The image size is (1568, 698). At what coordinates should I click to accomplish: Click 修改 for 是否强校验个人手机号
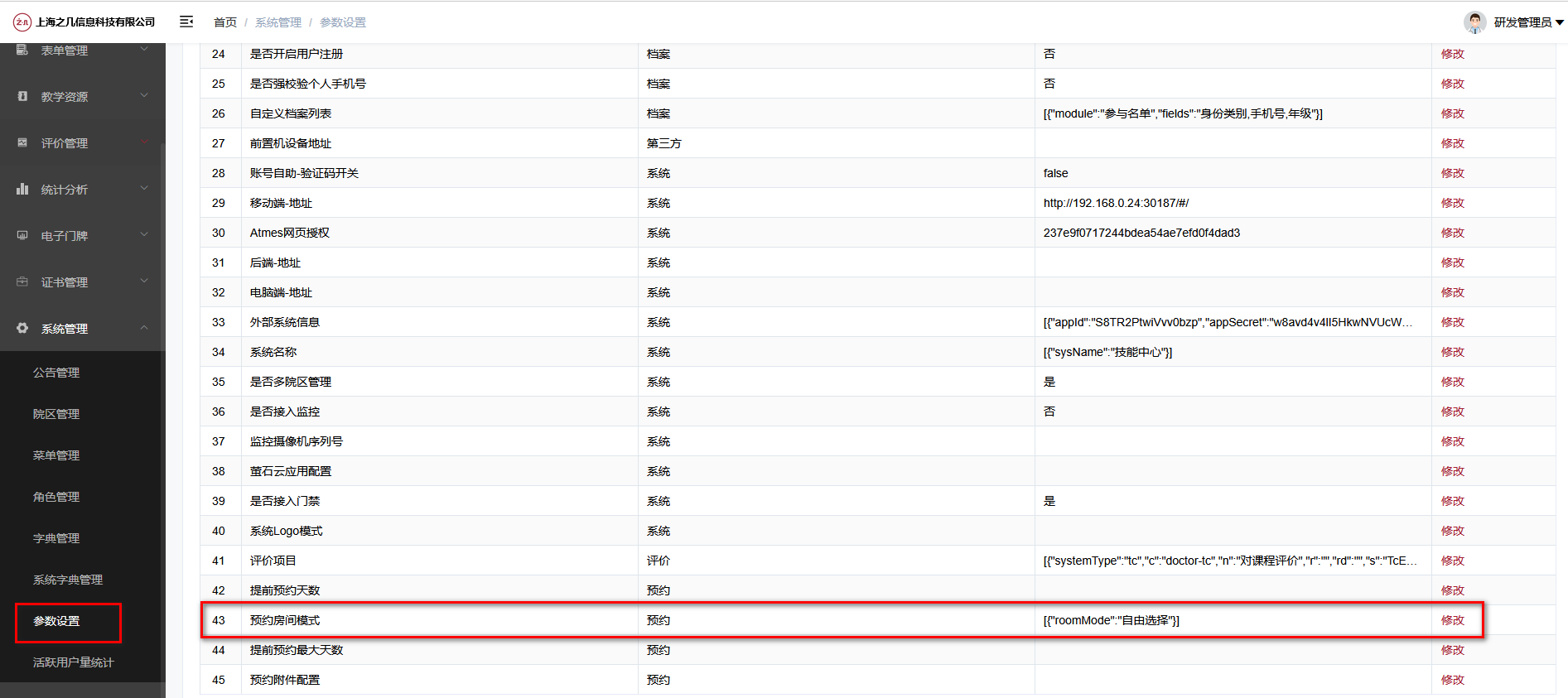tap(1453, 84)
